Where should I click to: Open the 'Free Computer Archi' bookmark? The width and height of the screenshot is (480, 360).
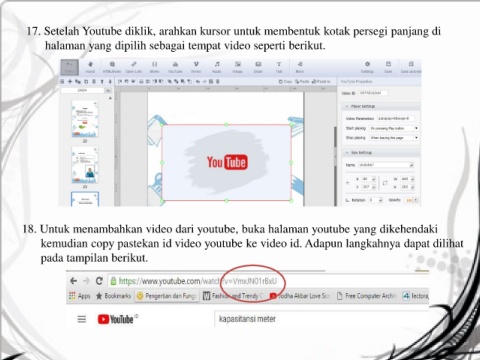pyautogui.click(x=366, y=296)
